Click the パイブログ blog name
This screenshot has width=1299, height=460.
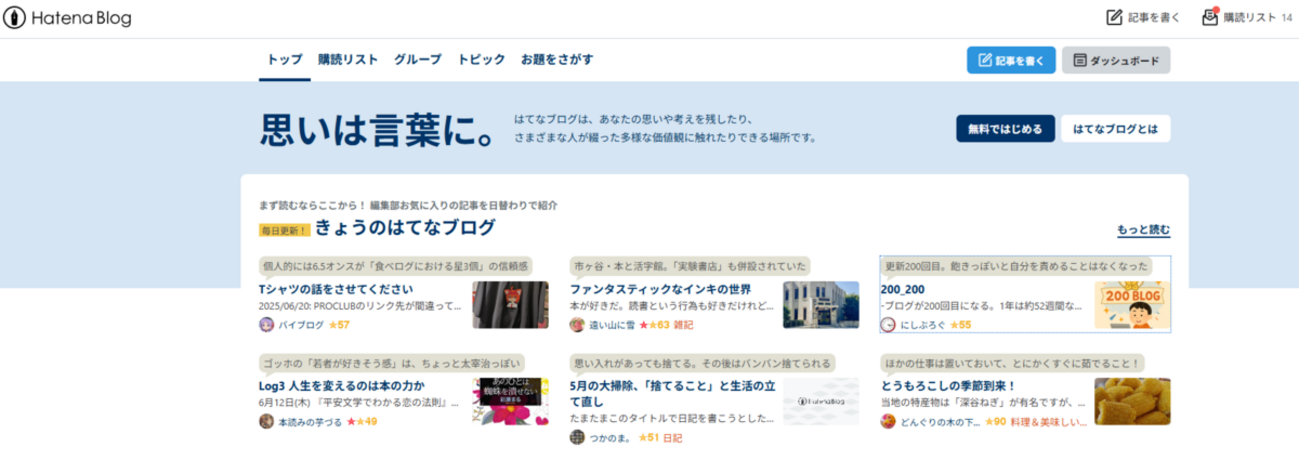coord(300,325)
